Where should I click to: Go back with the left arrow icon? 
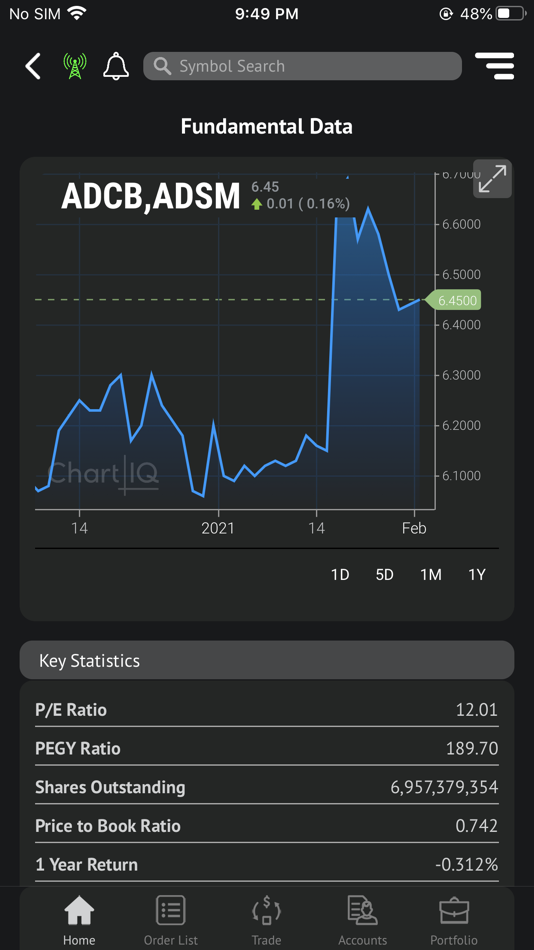[33, 66]
